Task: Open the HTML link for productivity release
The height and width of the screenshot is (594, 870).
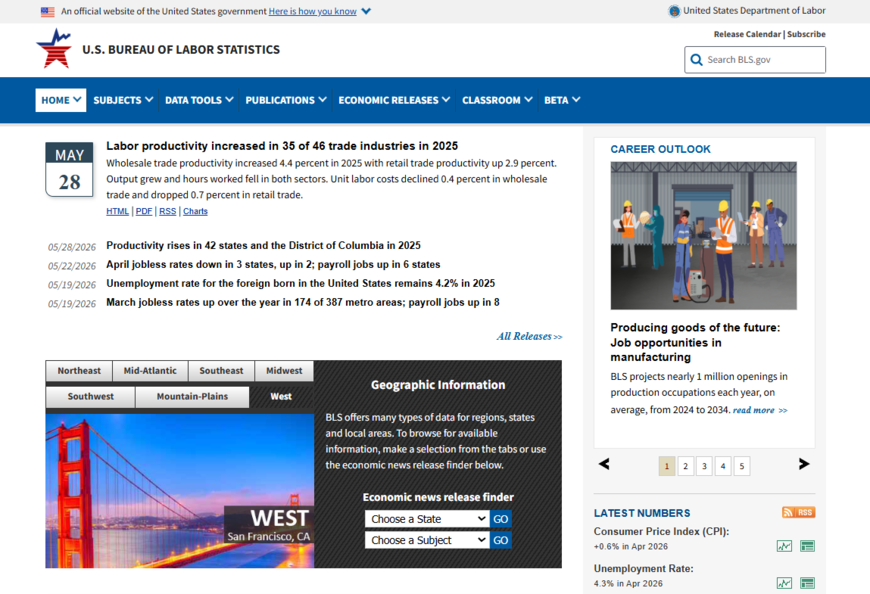Action: point(117,211)
